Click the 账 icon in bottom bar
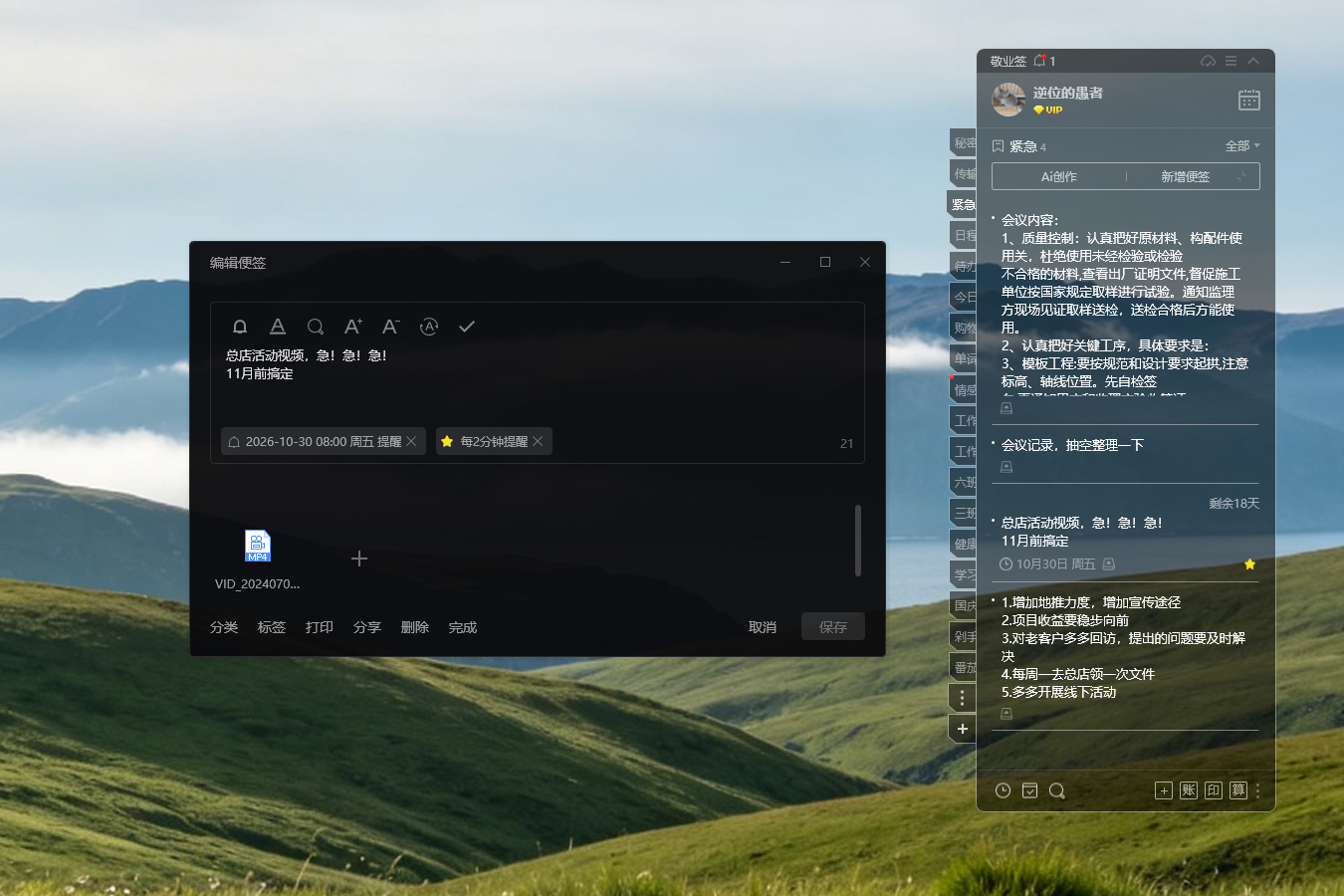Viewport: 1344px width, 896px height. tap(1189, 790)
